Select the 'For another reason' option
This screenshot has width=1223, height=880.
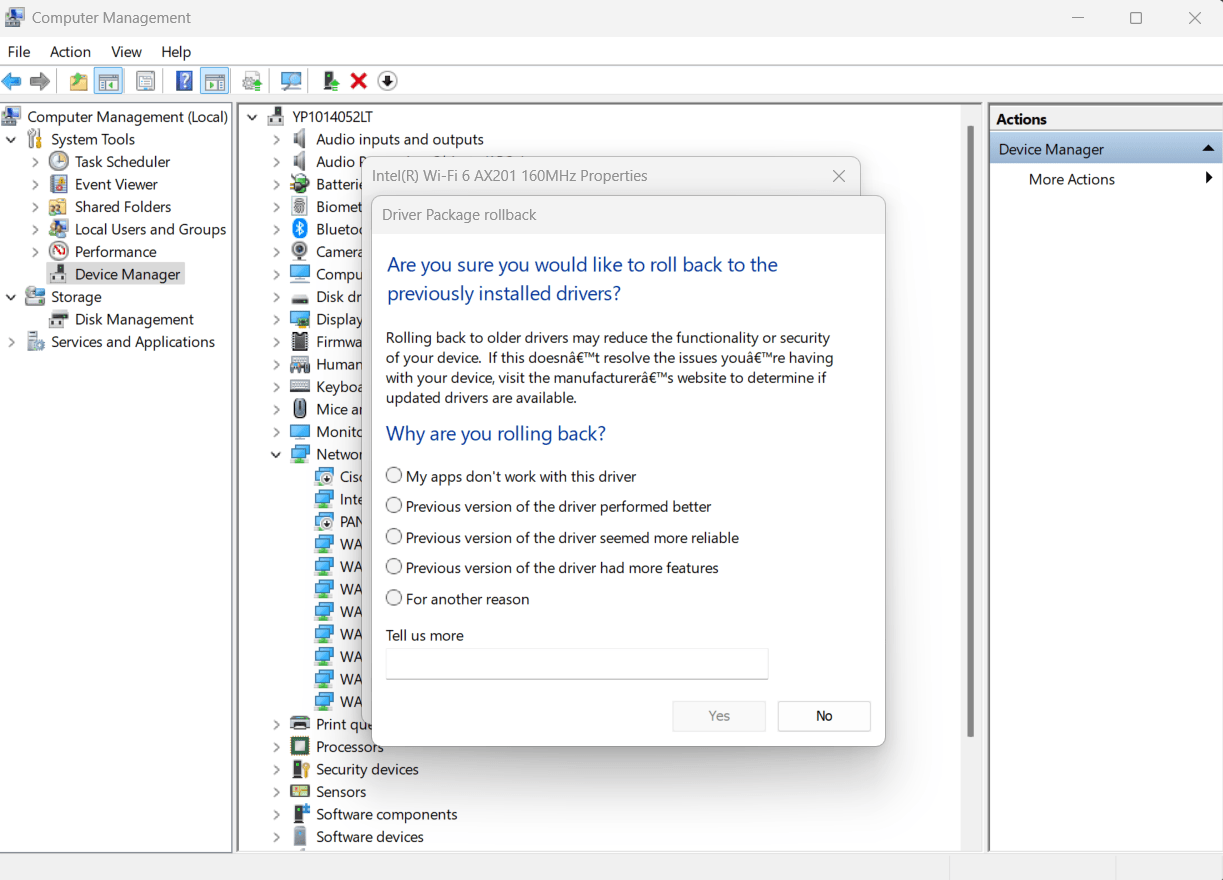(394, 598)
